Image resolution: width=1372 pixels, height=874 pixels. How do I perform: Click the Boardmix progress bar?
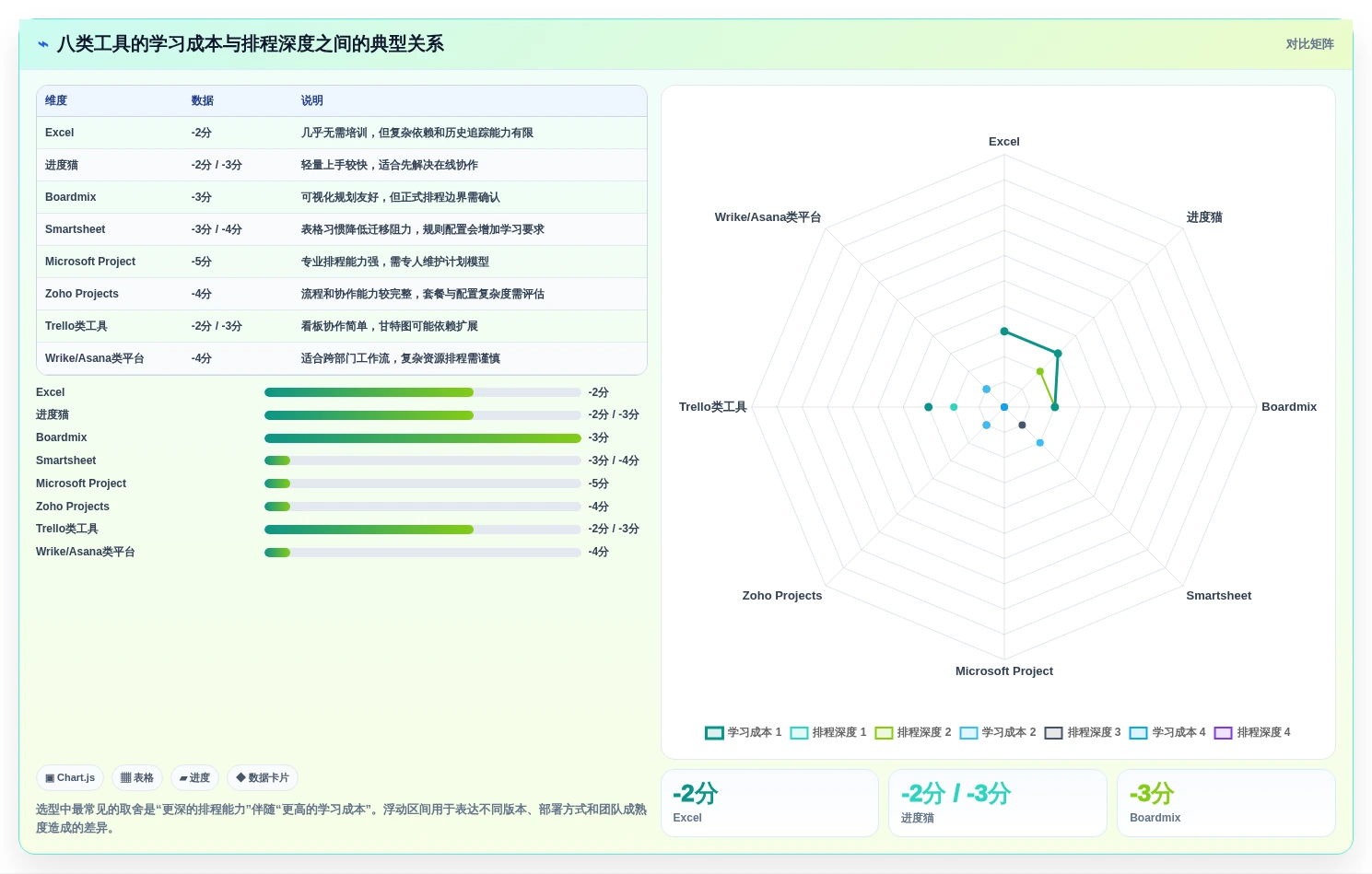[x=423, y=438]
